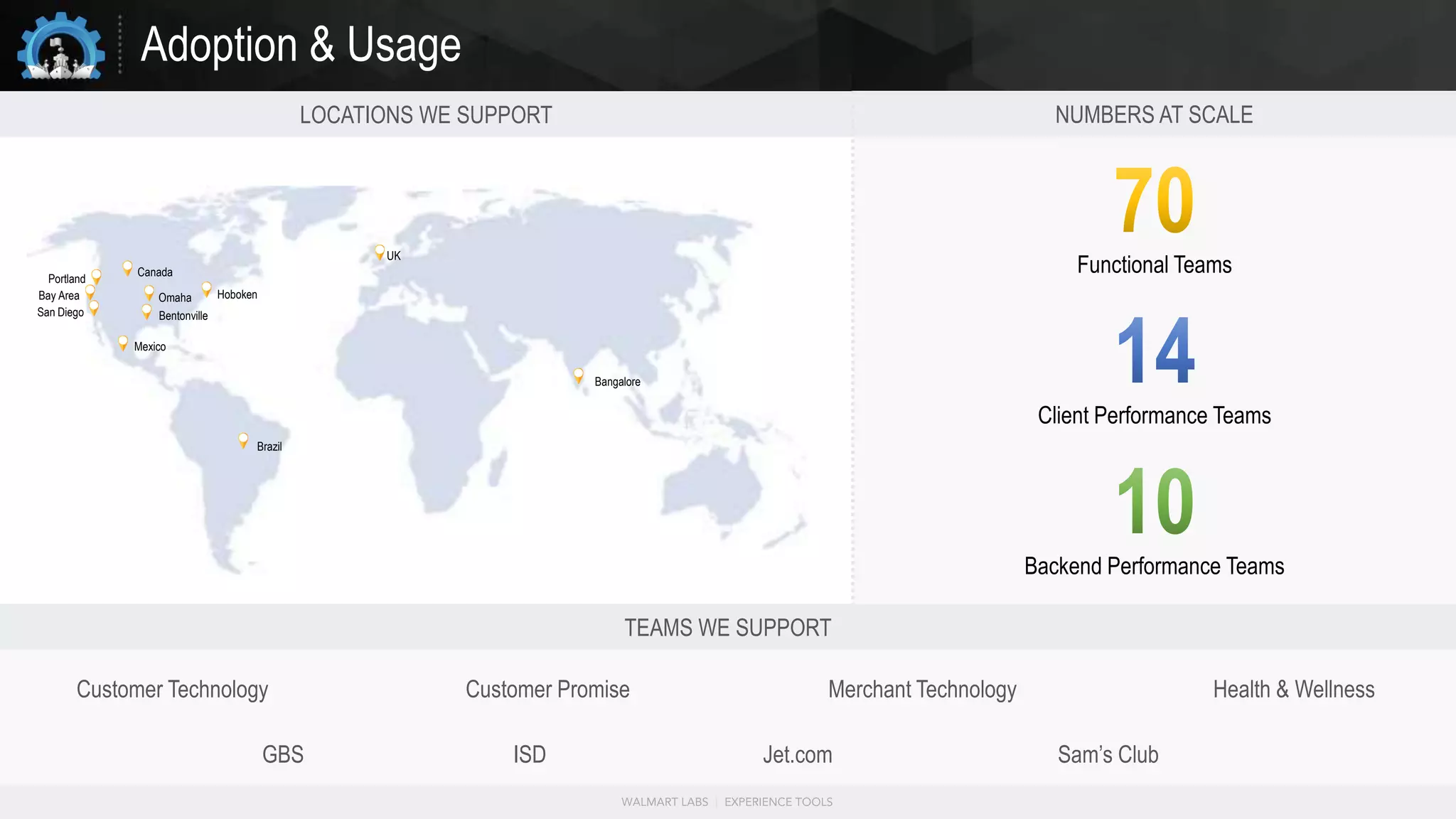Click the UK map pin

click(x=380, y=252)
